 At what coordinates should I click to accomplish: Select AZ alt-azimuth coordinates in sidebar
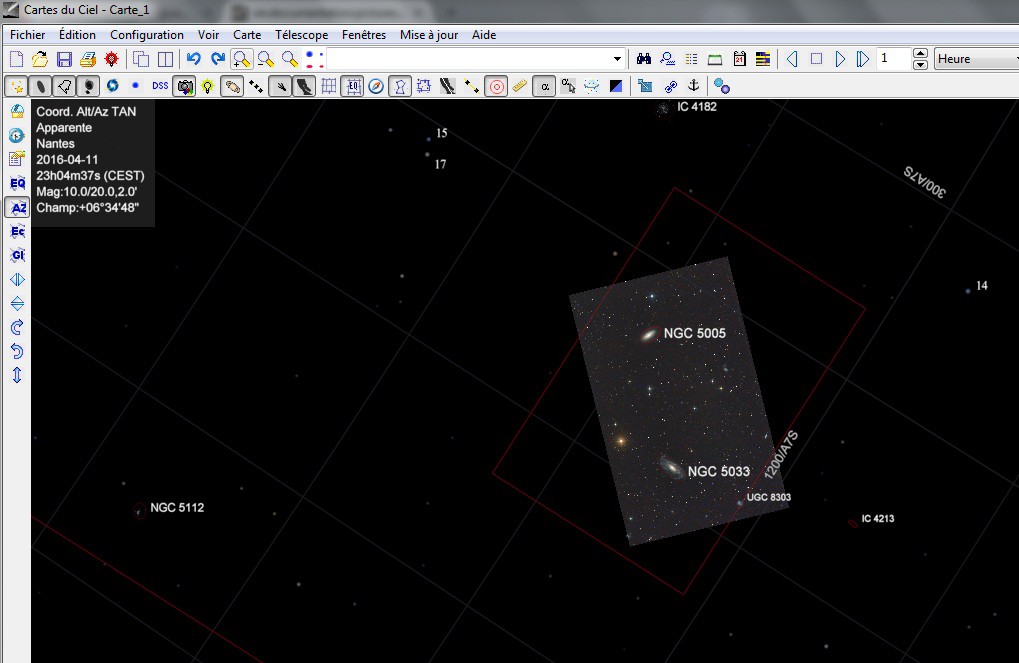pyautogui.click(x=18, y=207)
